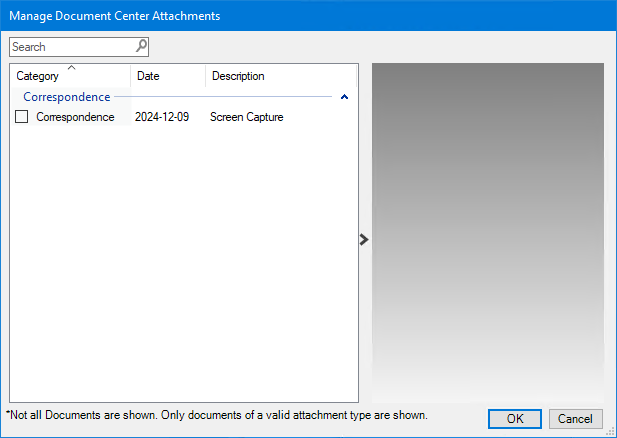617x438 pixels.
Task: Sort by the Description column header
Action: 238,76
